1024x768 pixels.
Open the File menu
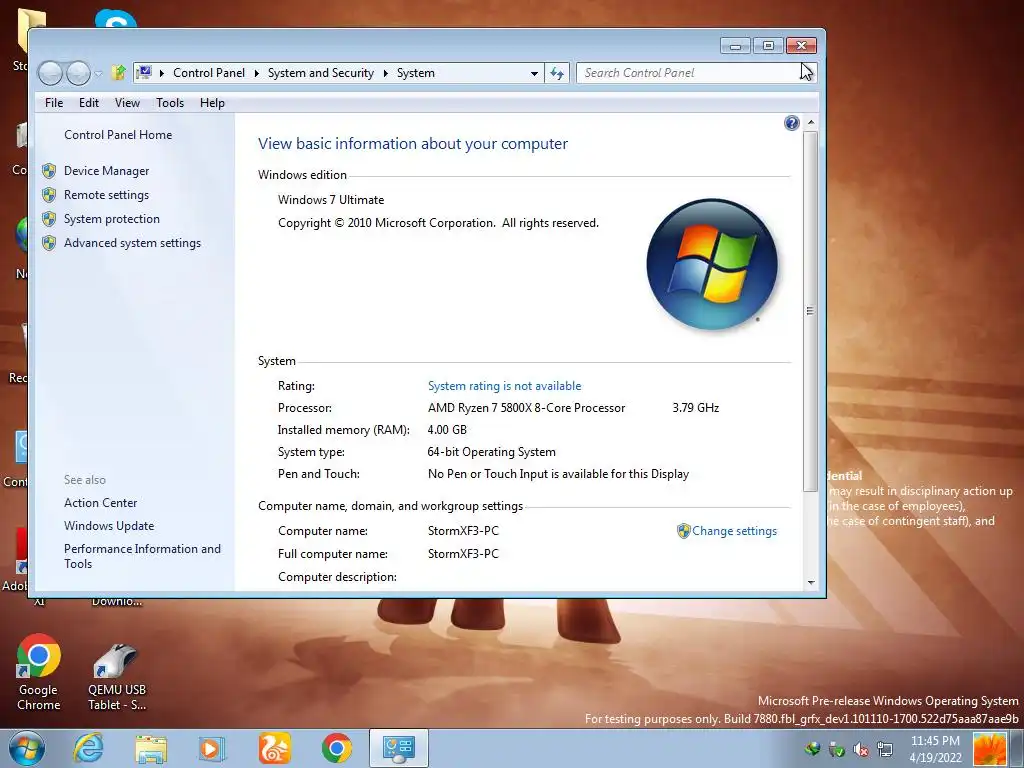pos(54,103)
